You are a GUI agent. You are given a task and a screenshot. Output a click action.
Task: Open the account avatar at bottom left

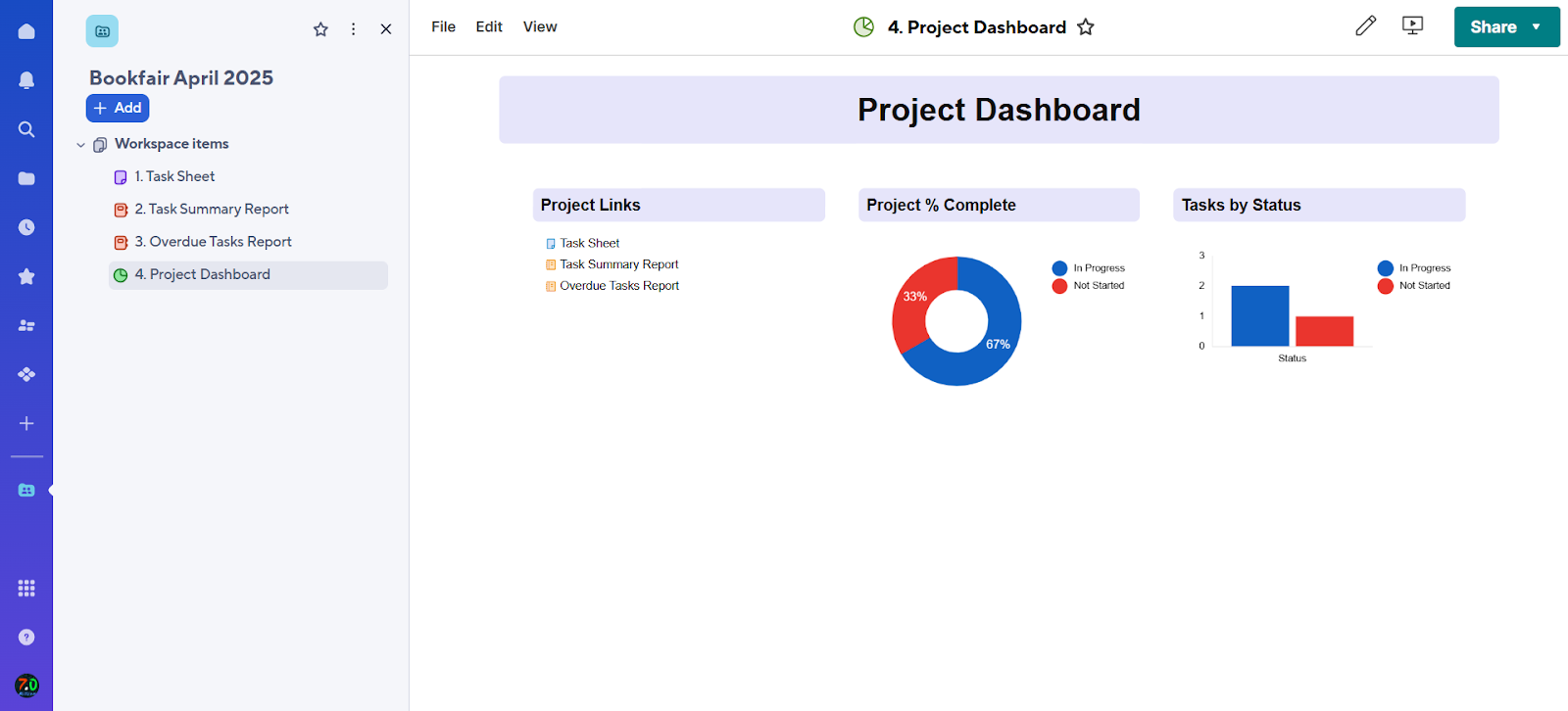coord(26,685)
